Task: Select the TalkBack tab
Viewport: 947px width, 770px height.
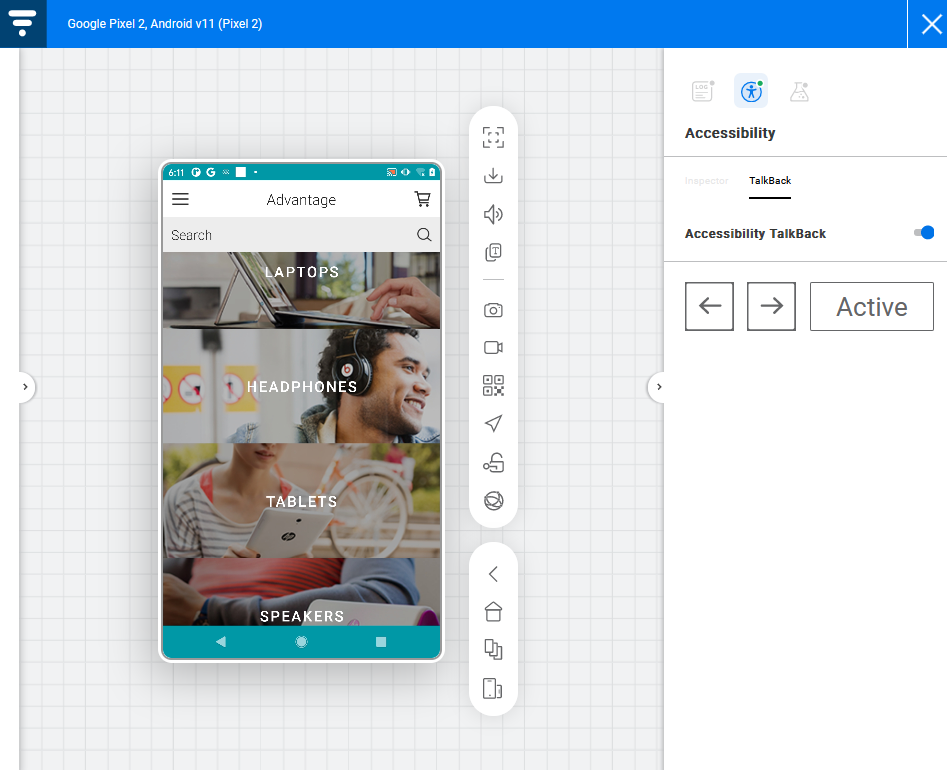Action: pos(770,181)
